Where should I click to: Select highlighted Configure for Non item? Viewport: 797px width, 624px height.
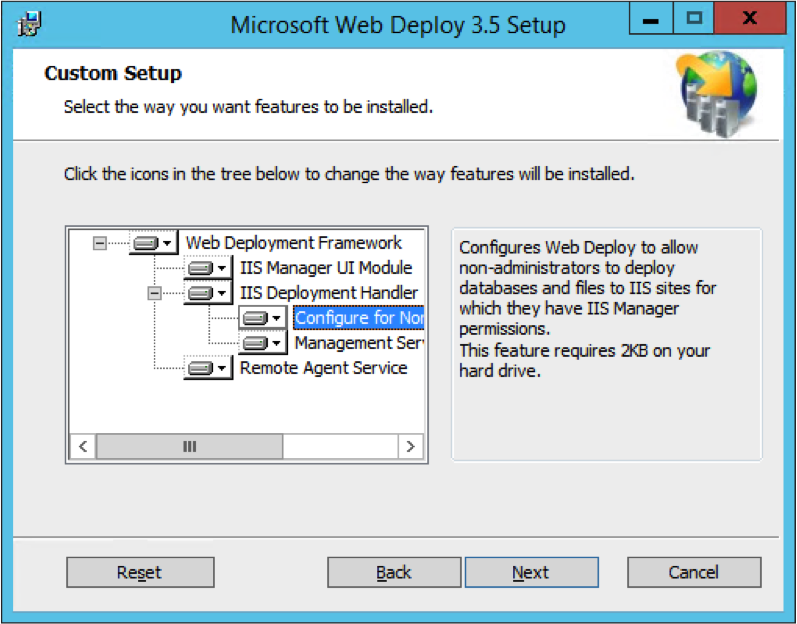[x=358, y=318]
